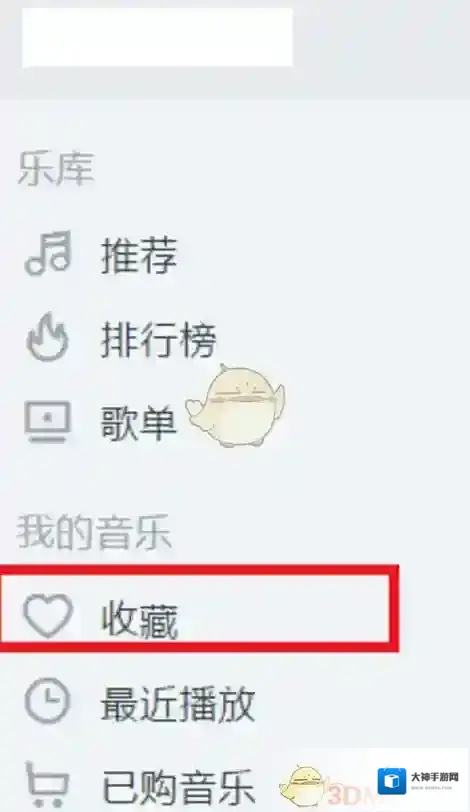
Task: Open the 已购音乐 purchased music entry
Action: [x=178, y=787]
